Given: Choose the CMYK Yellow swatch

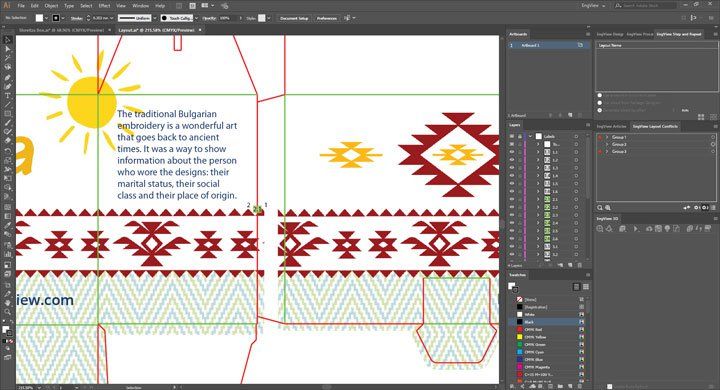Looking at the screenshot, I should point(547,337).
